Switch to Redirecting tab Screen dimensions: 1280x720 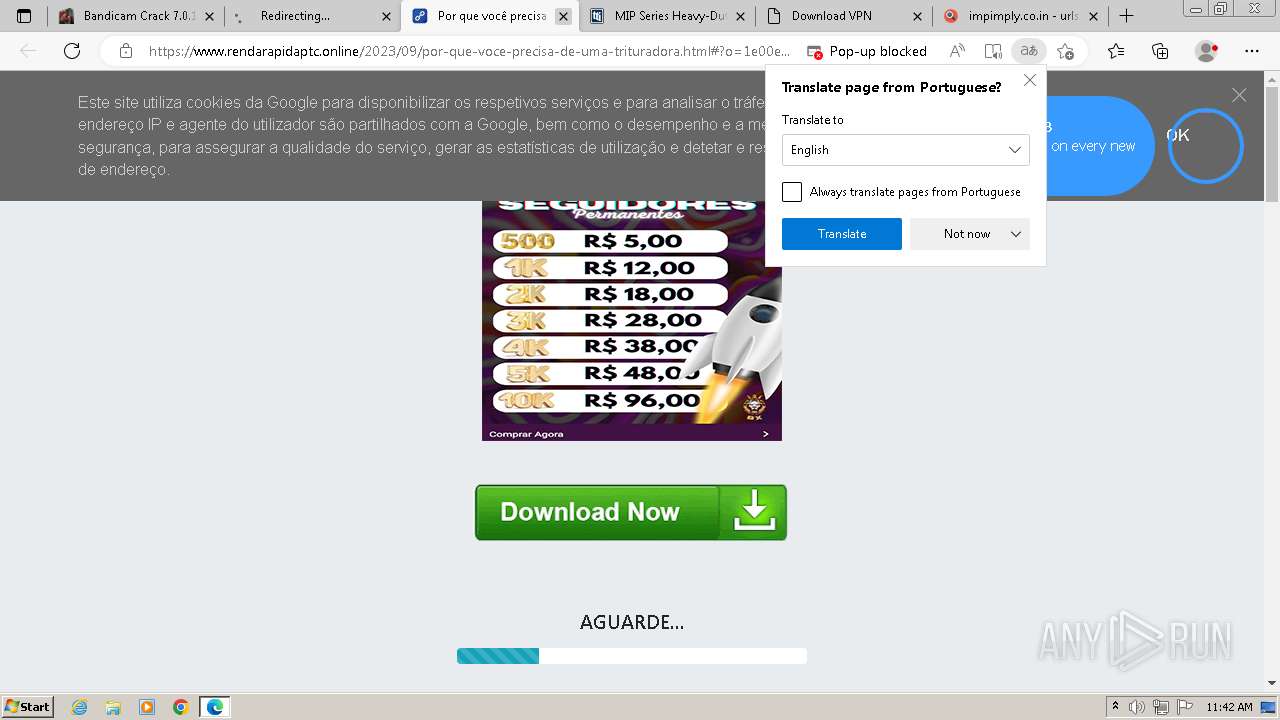pyautogui.click(x=312, y=16)
